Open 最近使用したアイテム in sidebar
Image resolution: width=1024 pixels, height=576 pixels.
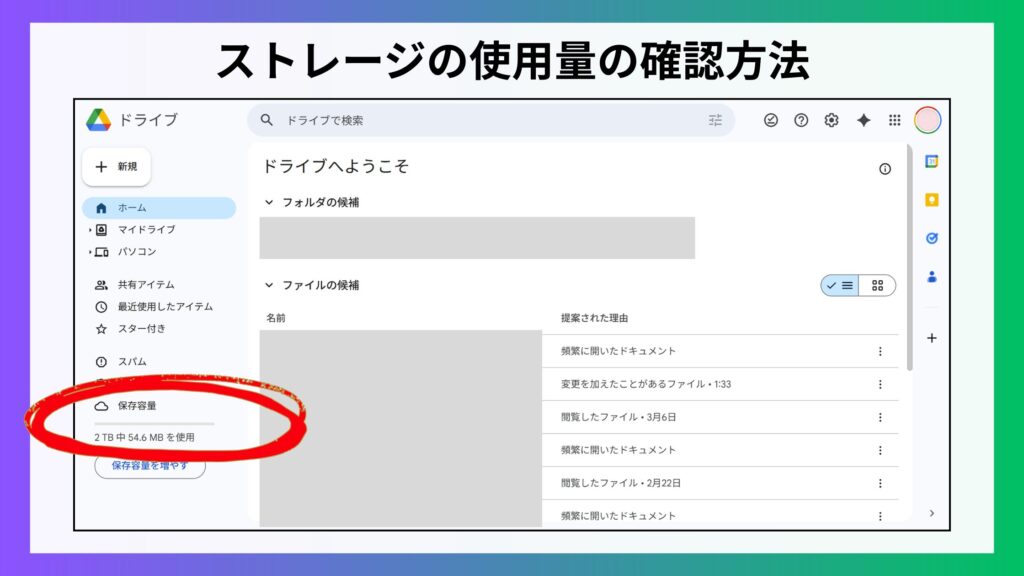164,307
